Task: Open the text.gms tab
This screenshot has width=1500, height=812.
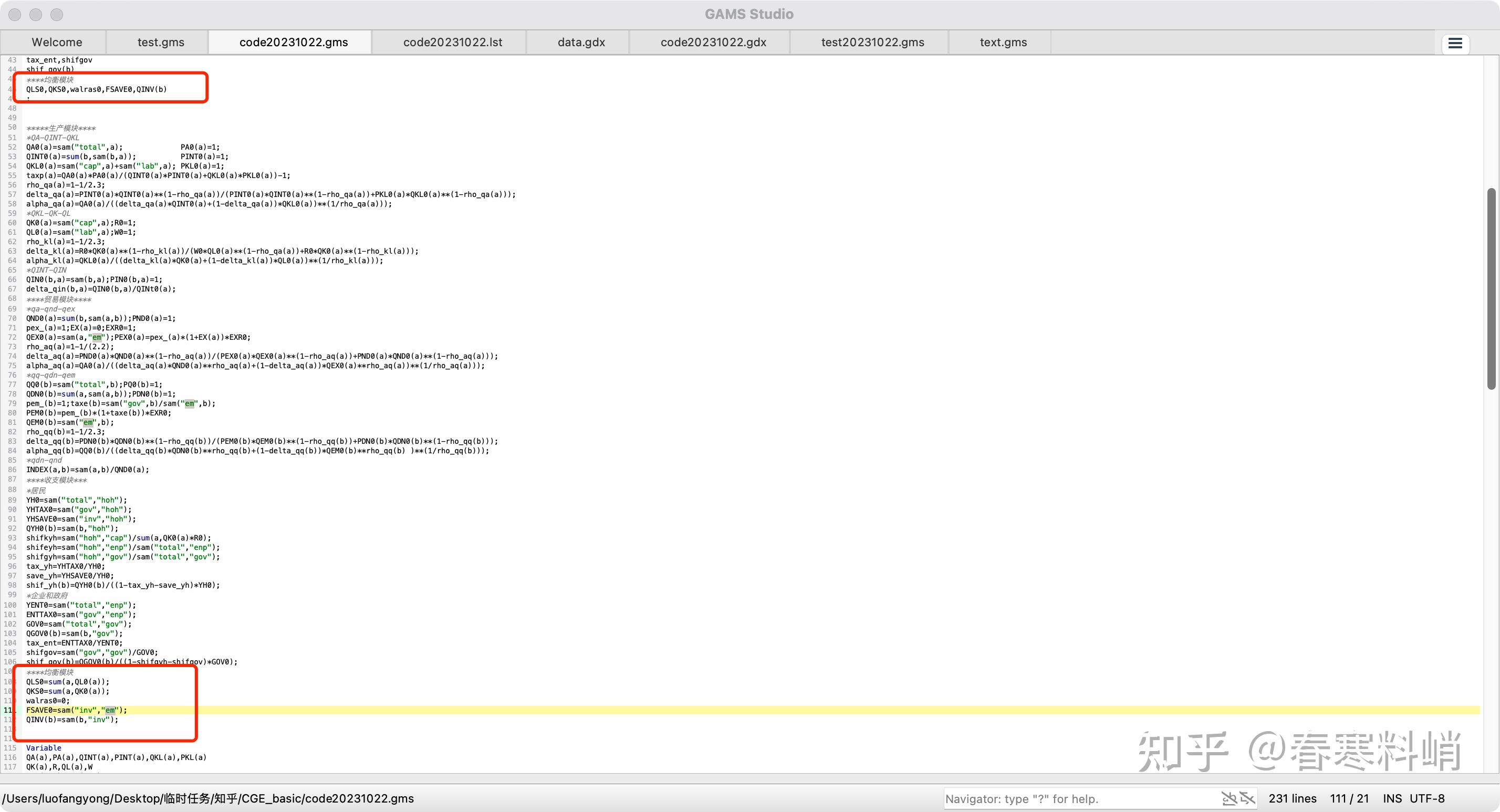Action: click(1003, 42)
